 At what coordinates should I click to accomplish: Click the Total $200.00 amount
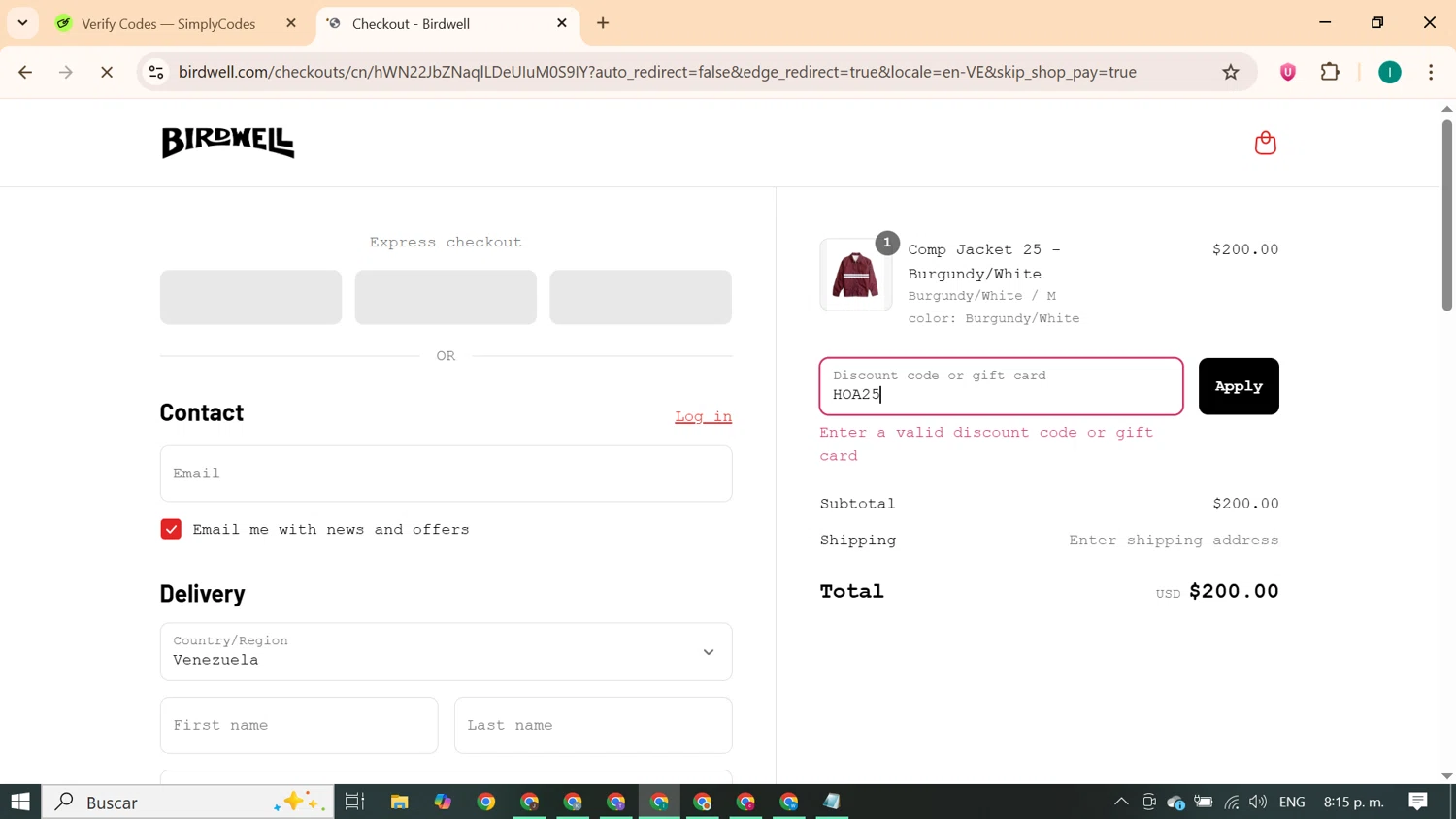1234,591
